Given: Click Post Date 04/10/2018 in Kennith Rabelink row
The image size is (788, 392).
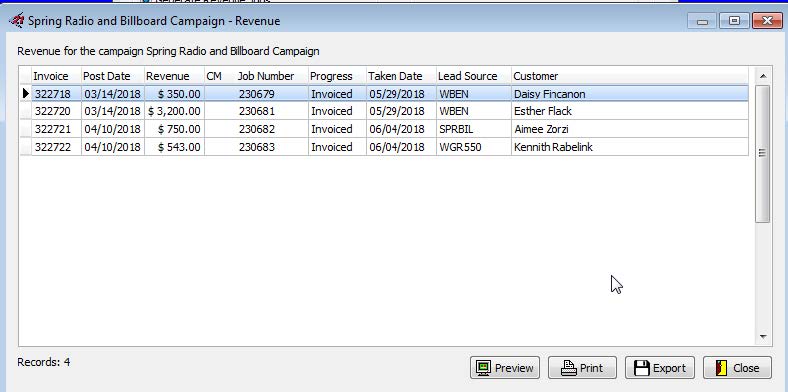Looking at the screenshot, I should coord(113,147).
